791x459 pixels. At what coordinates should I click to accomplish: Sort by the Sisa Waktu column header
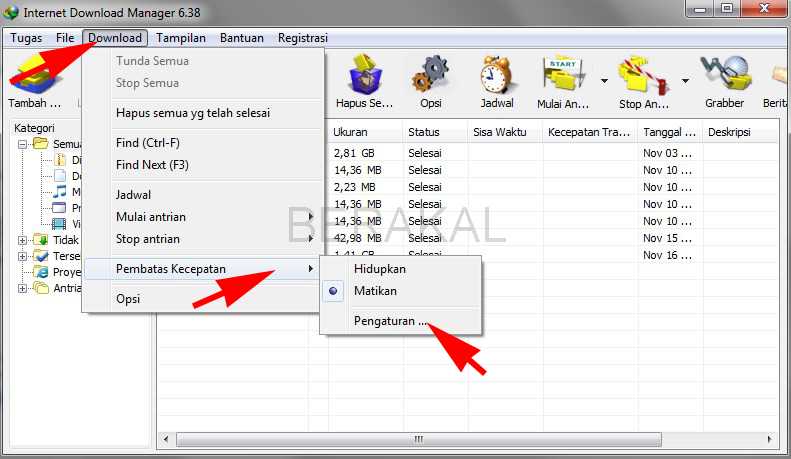(x=505, y=132)
